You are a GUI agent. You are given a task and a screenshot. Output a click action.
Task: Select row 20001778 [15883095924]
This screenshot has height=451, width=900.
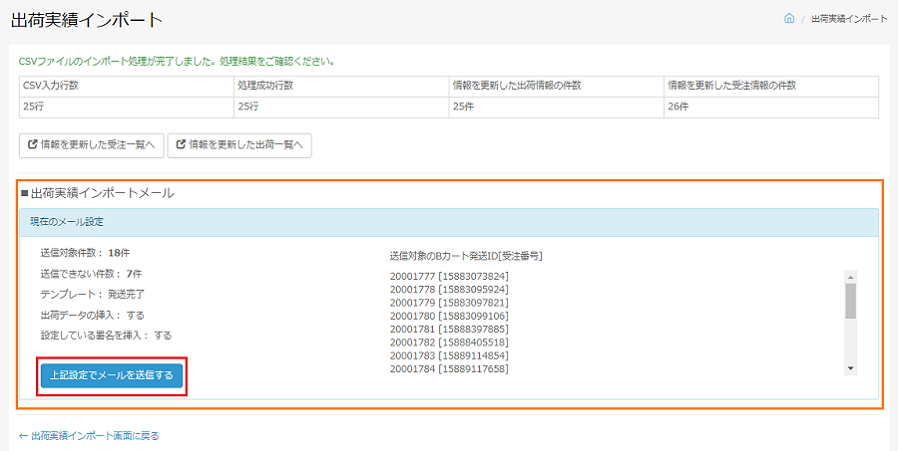449,290
